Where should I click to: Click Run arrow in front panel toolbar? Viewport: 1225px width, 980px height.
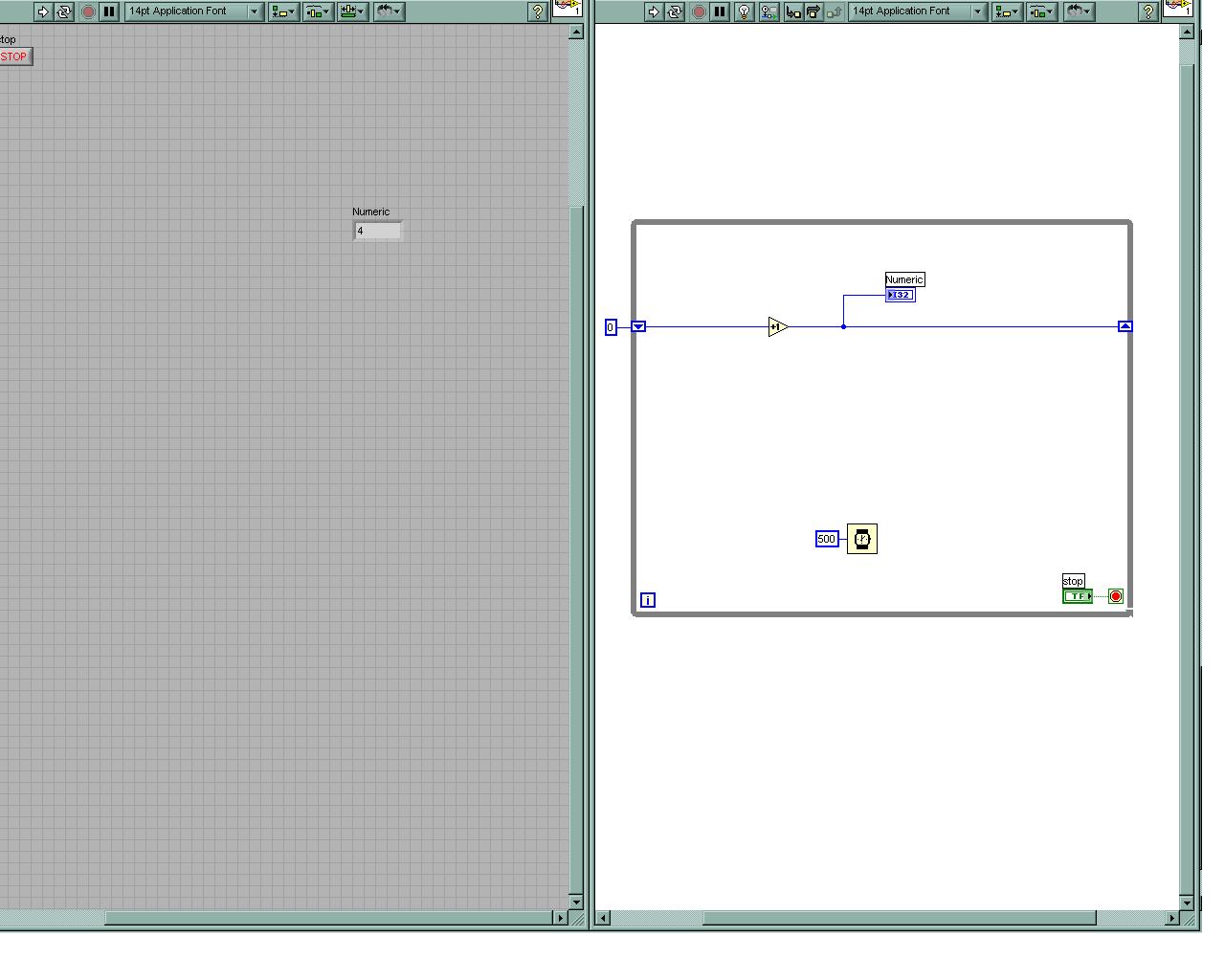pos(42,11)
